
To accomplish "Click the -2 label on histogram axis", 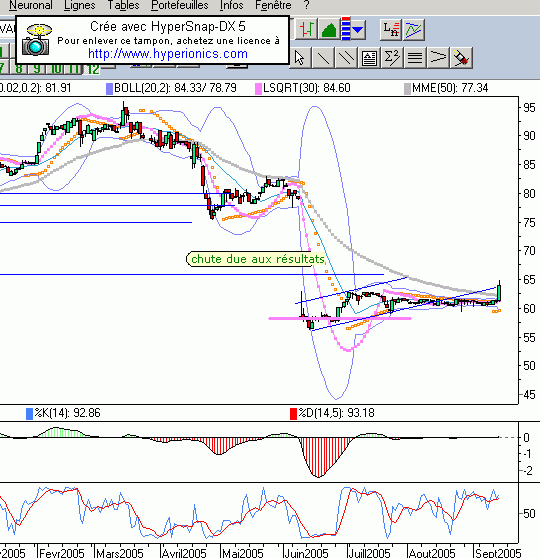I will click(x=527, y=470).
